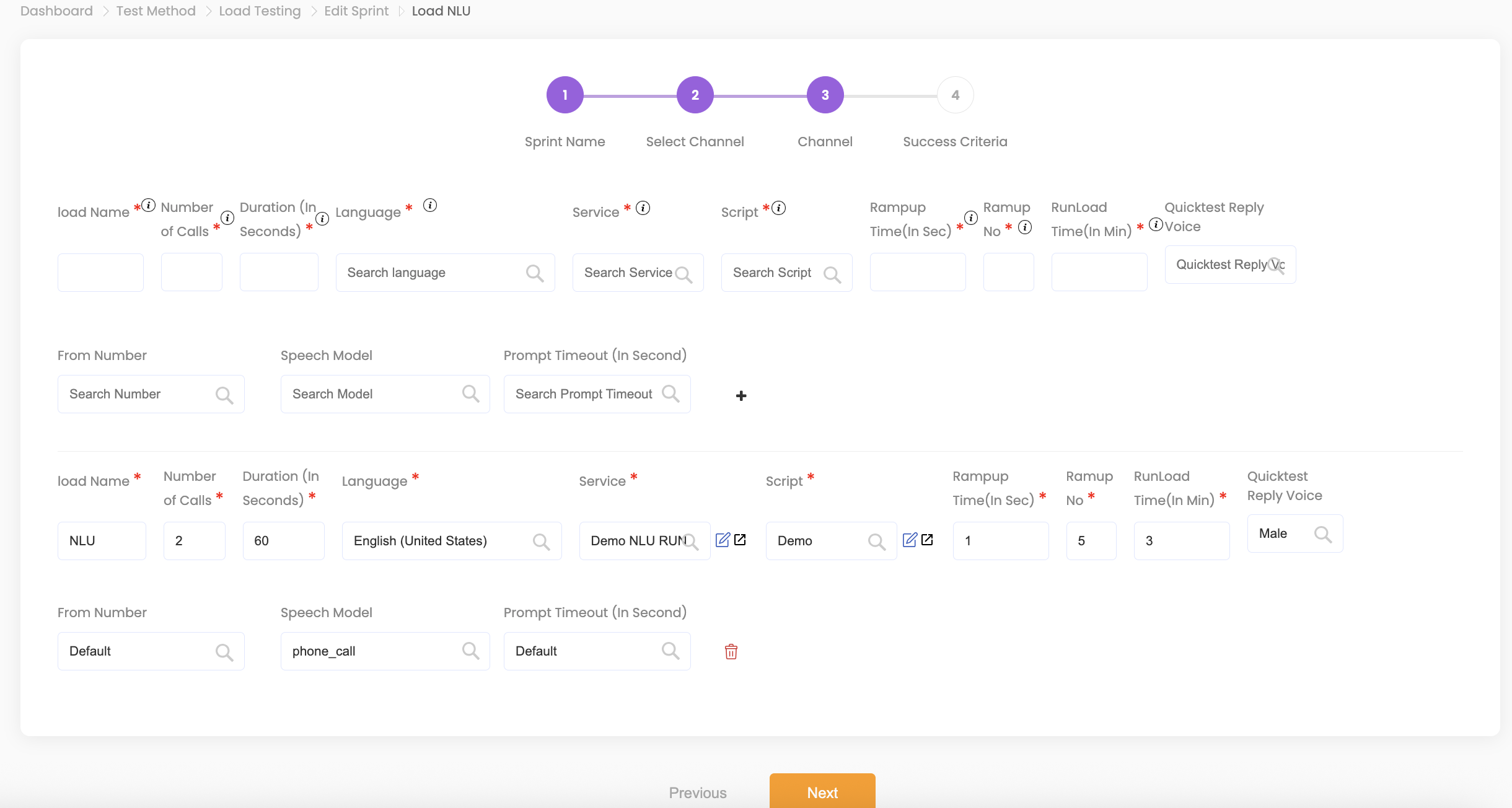
Task: Click edit pencil icon beside Demo NLU RUN service
Action: 723,540
